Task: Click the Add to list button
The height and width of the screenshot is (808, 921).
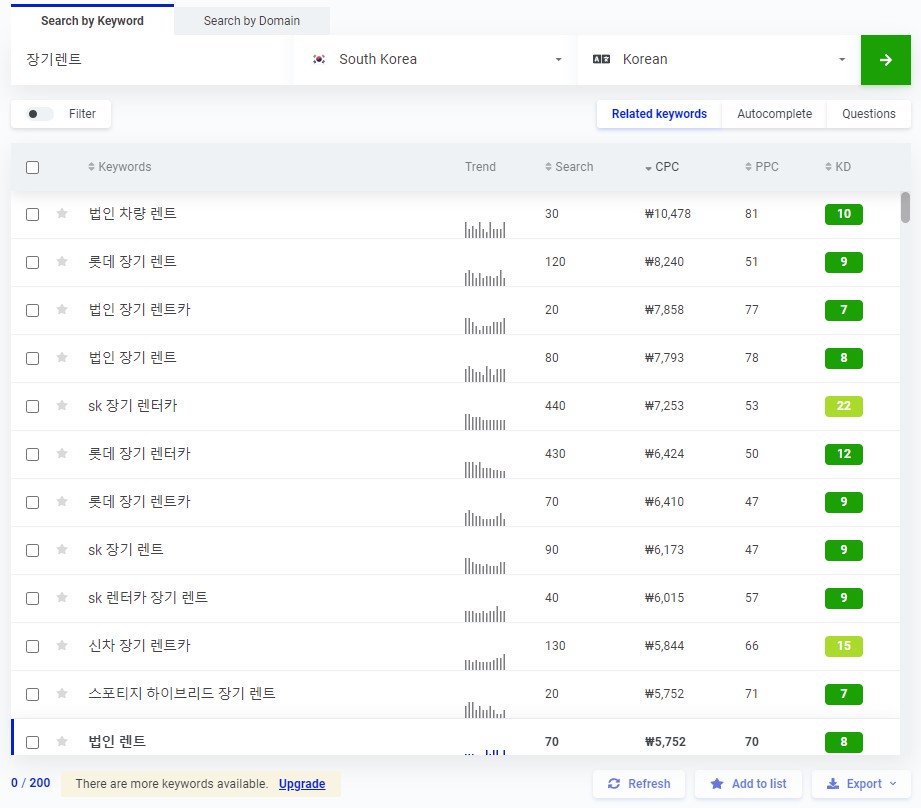Action: 748,784
